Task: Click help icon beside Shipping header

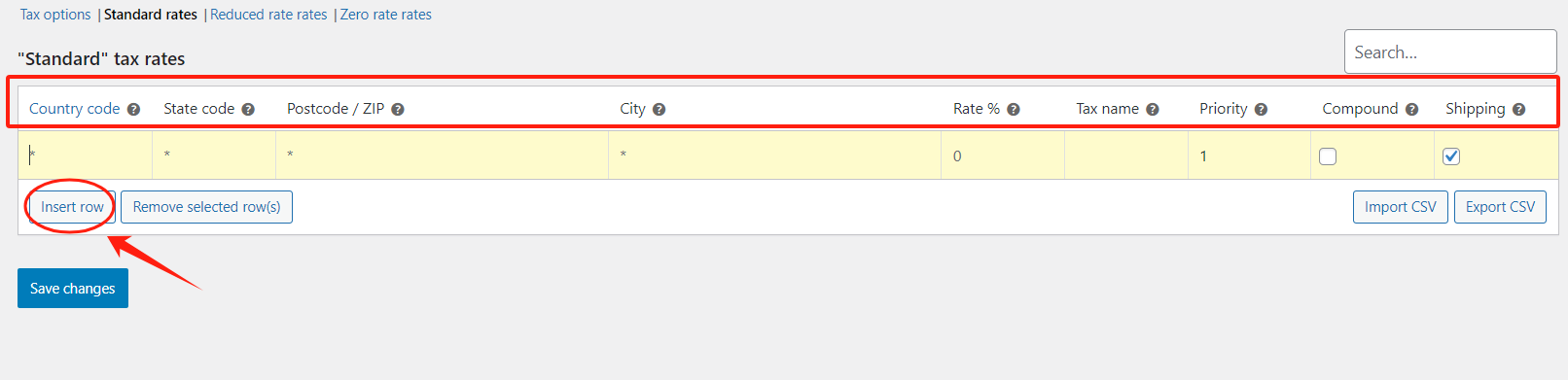Action: tap(1518, 110)
